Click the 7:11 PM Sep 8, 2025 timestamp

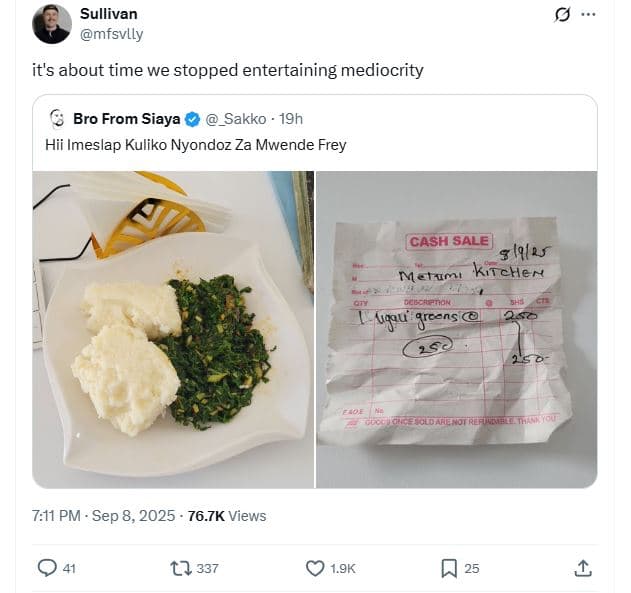(103, 515)
